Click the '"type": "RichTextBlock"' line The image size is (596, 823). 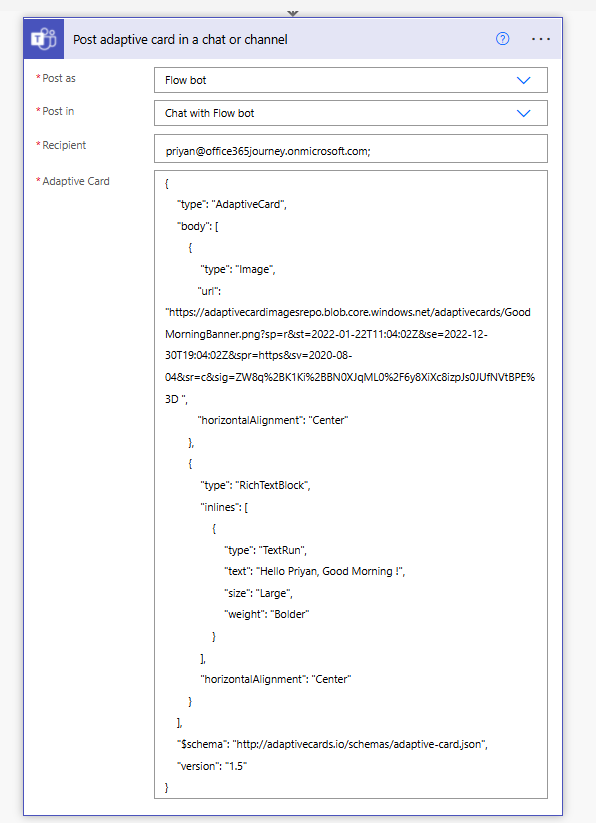coord(255,486)
